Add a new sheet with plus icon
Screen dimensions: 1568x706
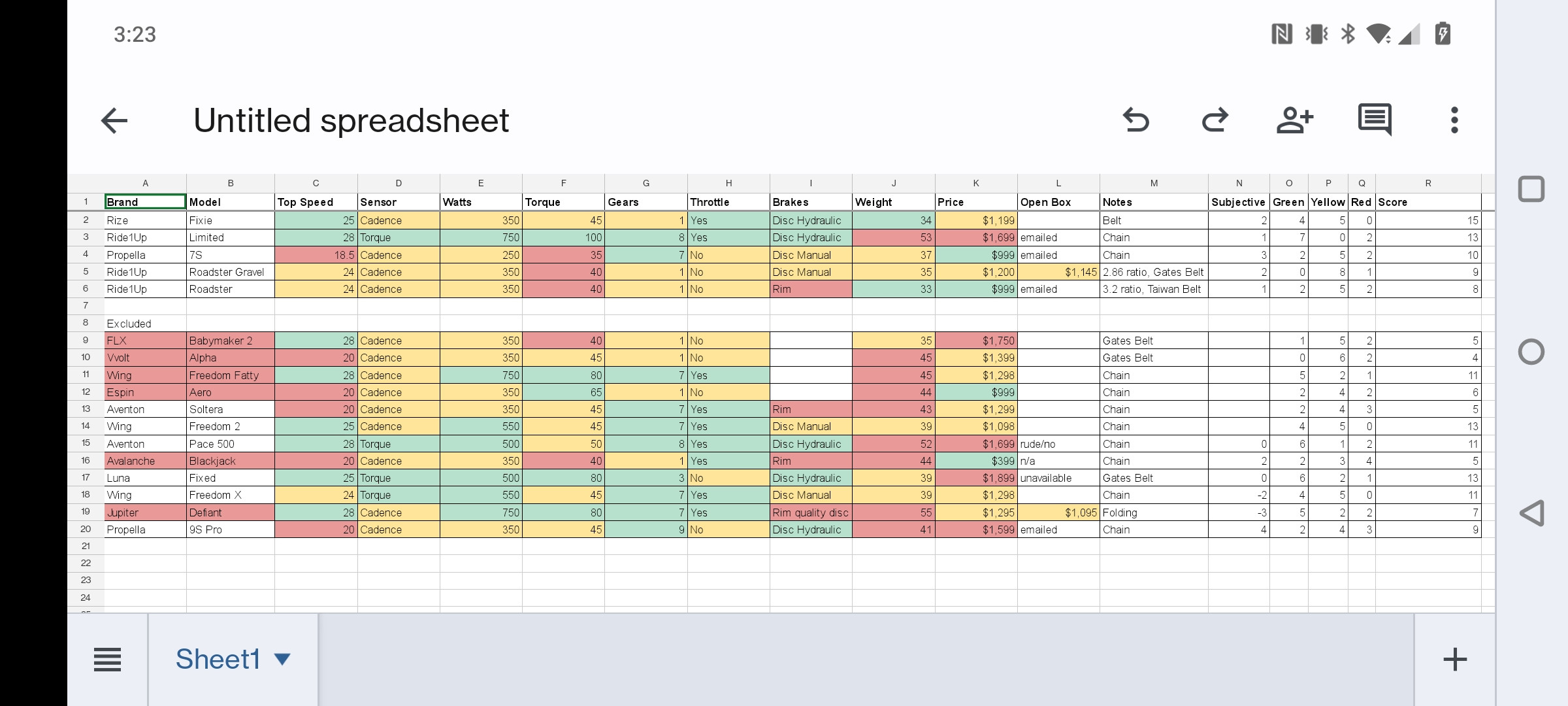(1455, 660)
